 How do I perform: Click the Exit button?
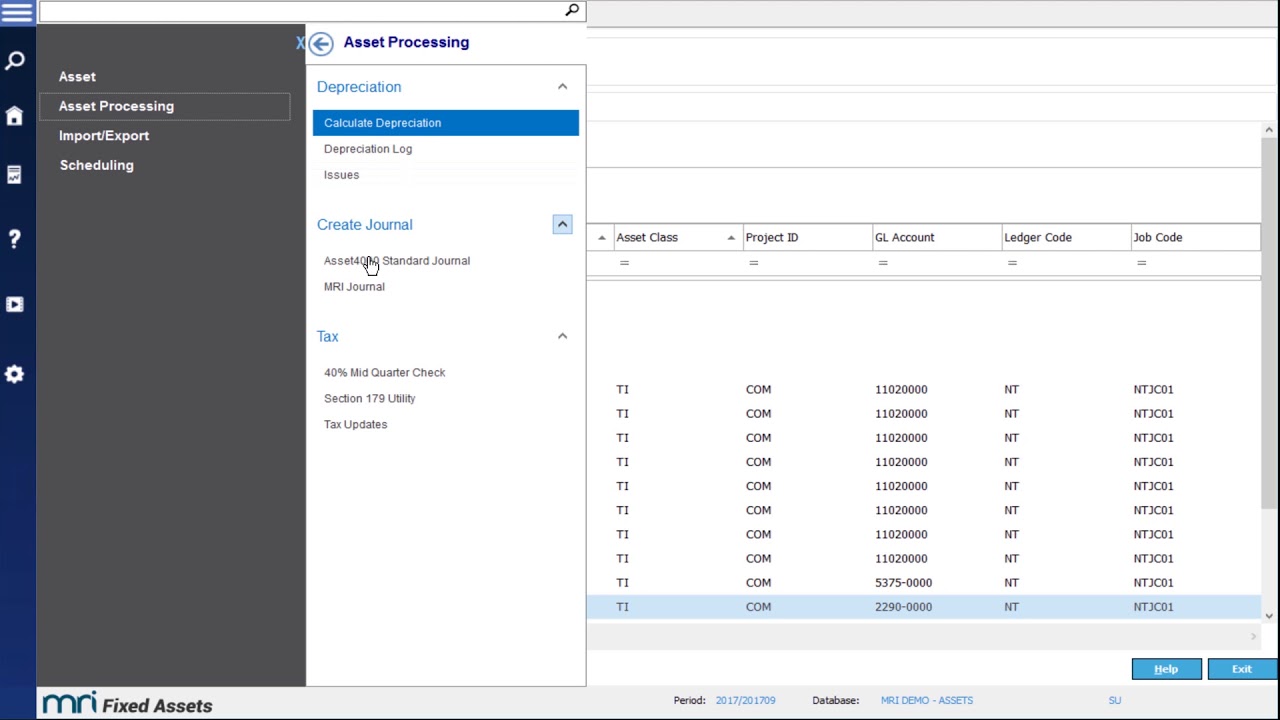[x=1241, y=669]
